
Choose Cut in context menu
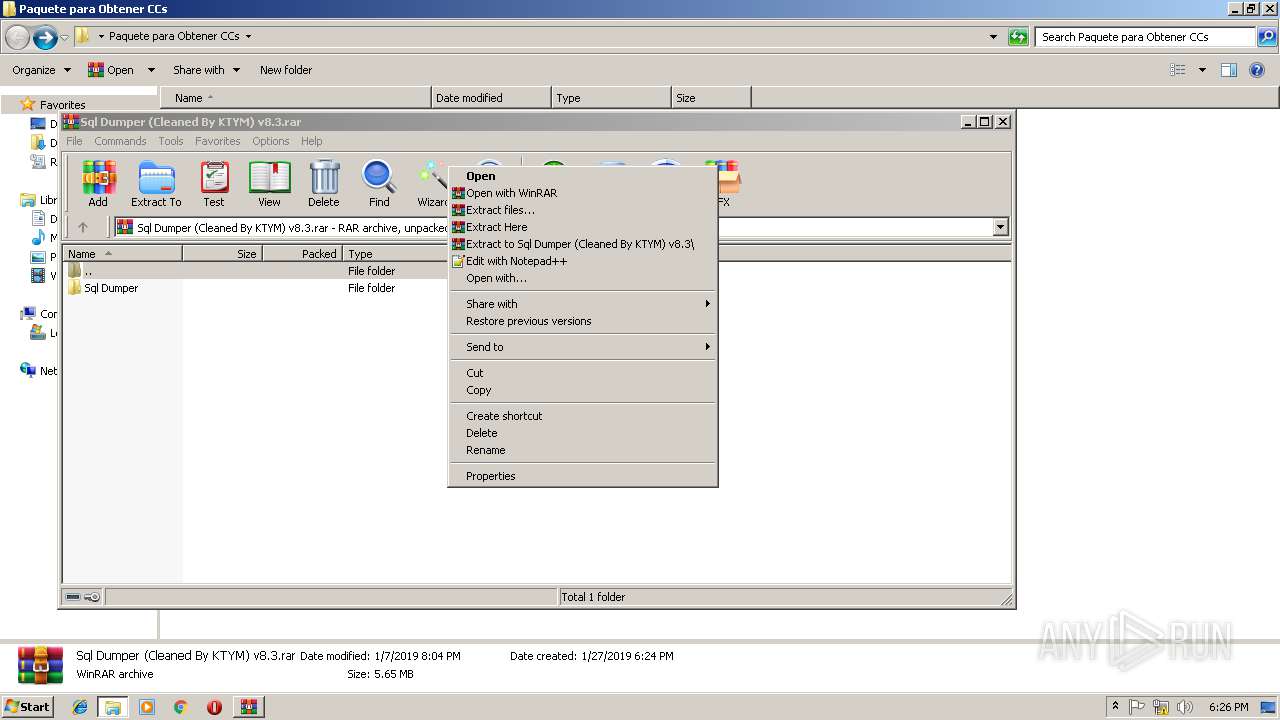coord(582,373)
